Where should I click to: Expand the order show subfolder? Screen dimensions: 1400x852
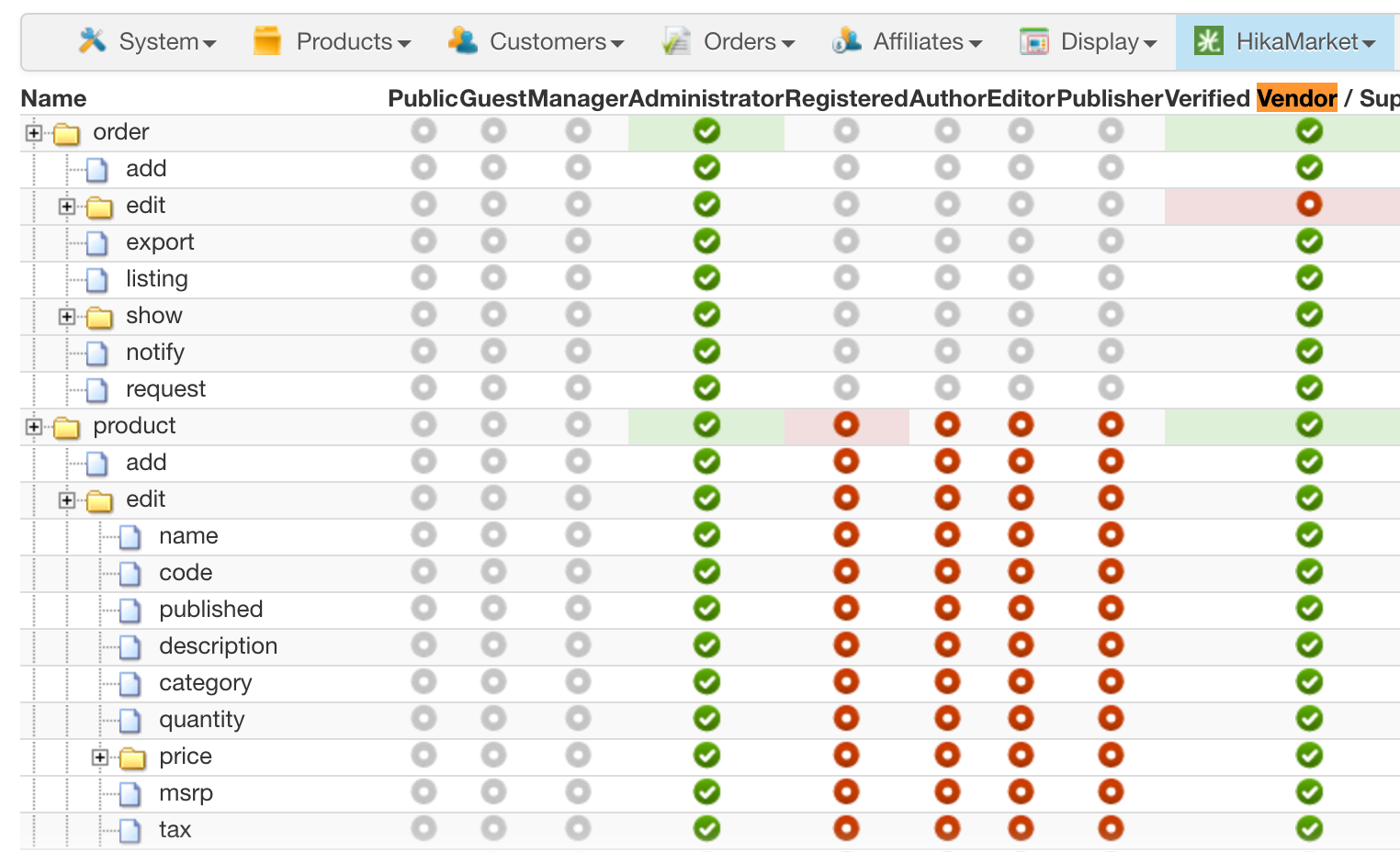(x=67, y=317)
